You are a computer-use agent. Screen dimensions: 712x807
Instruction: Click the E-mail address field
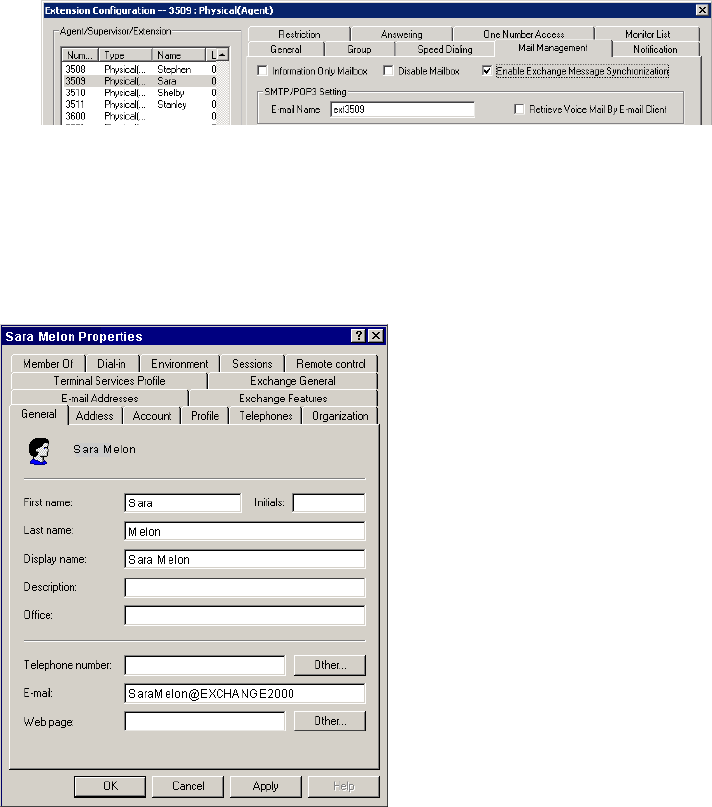tap(245, 693)
